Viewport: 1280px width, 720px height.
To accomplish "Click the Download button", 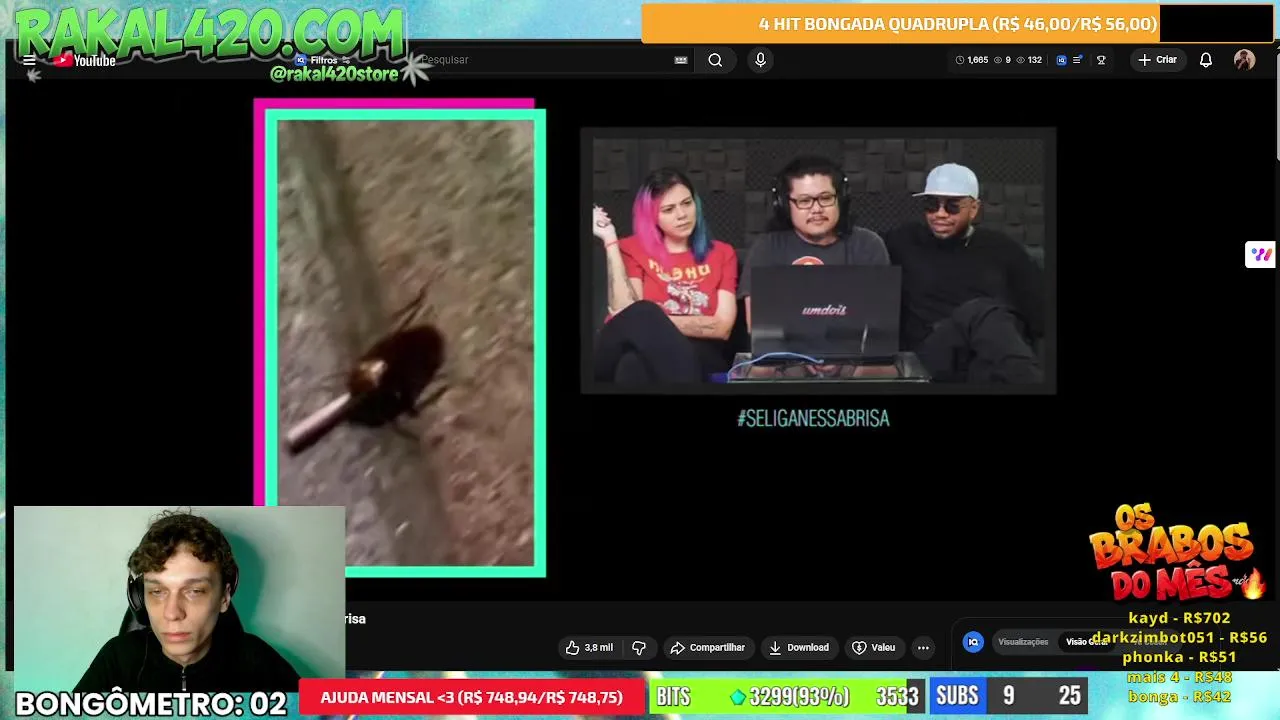I will pos(798,648).
